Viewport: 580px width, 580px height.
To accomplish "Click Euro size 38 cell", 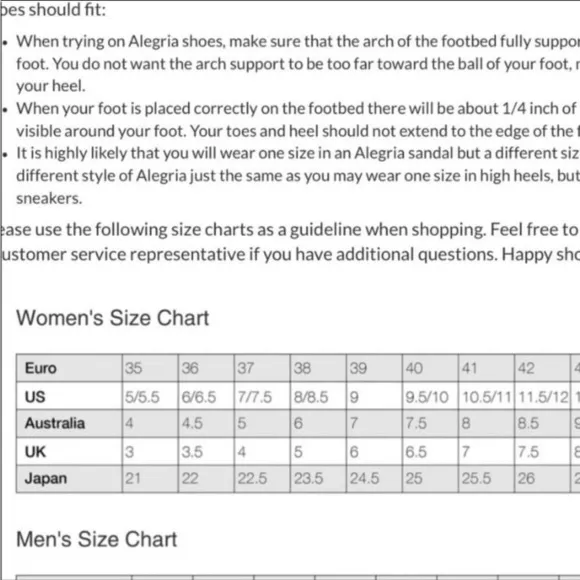I will [x=318, y=368].
